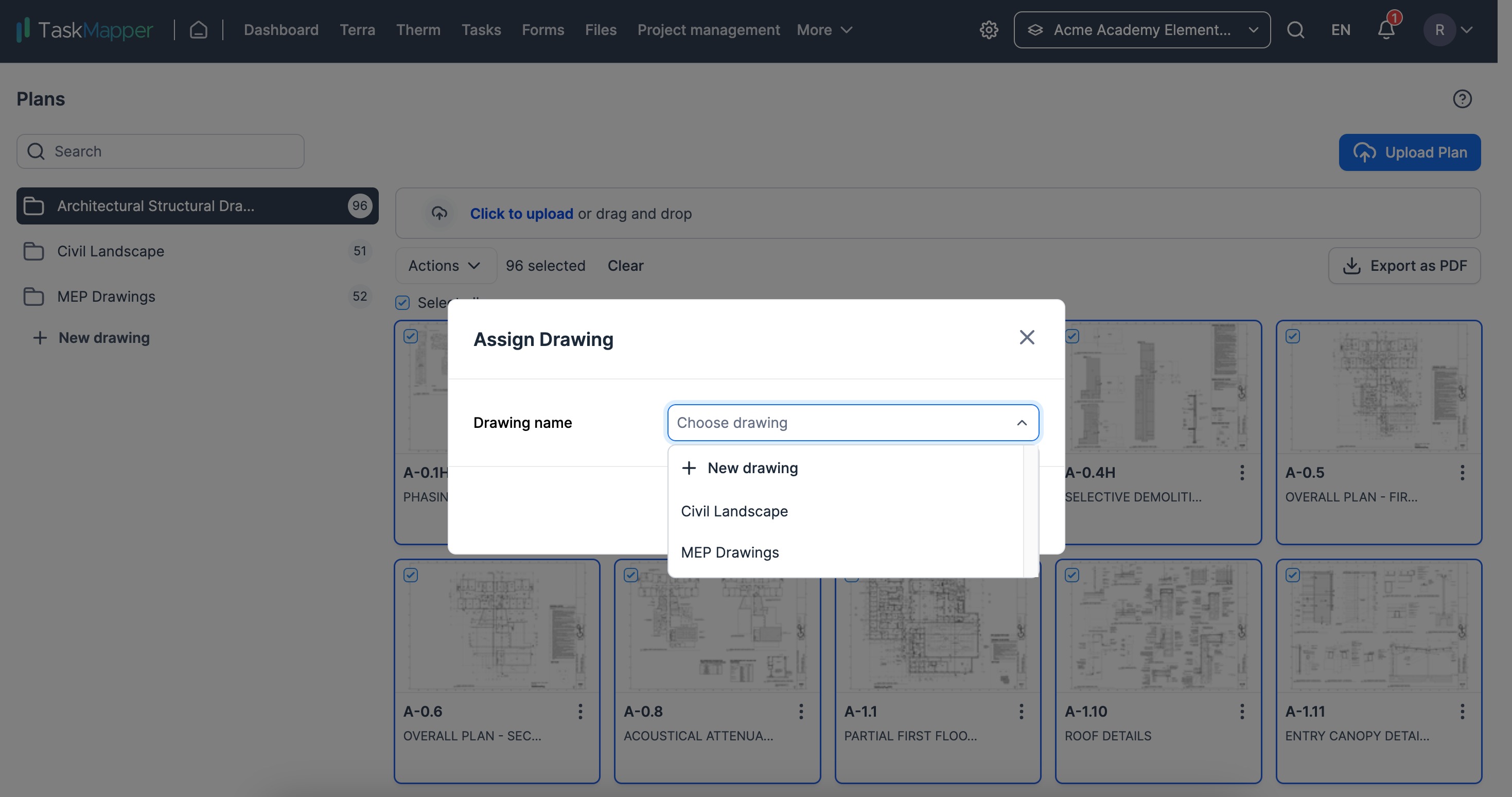The image size is (1512, 797).
Task: Select the Civil Landscape folder in sidebar
Action: pyautogui.click(x=197, y=251)
